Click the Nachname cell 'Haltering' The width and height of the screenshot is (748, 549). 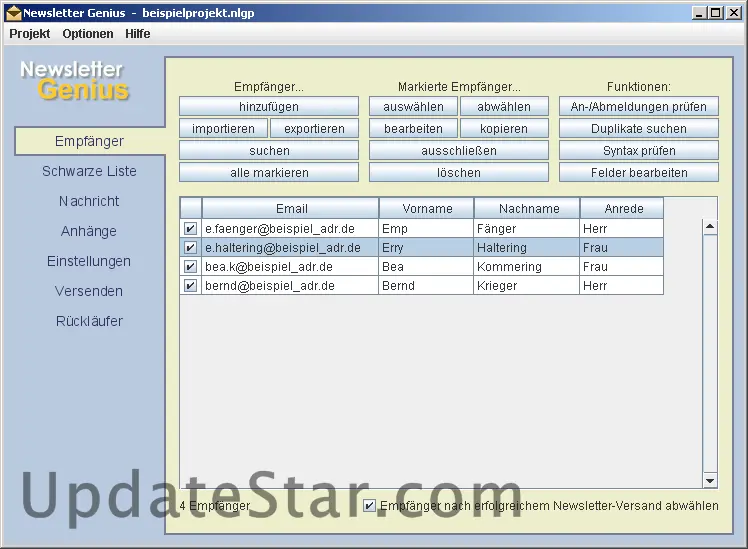click(527, 248)
